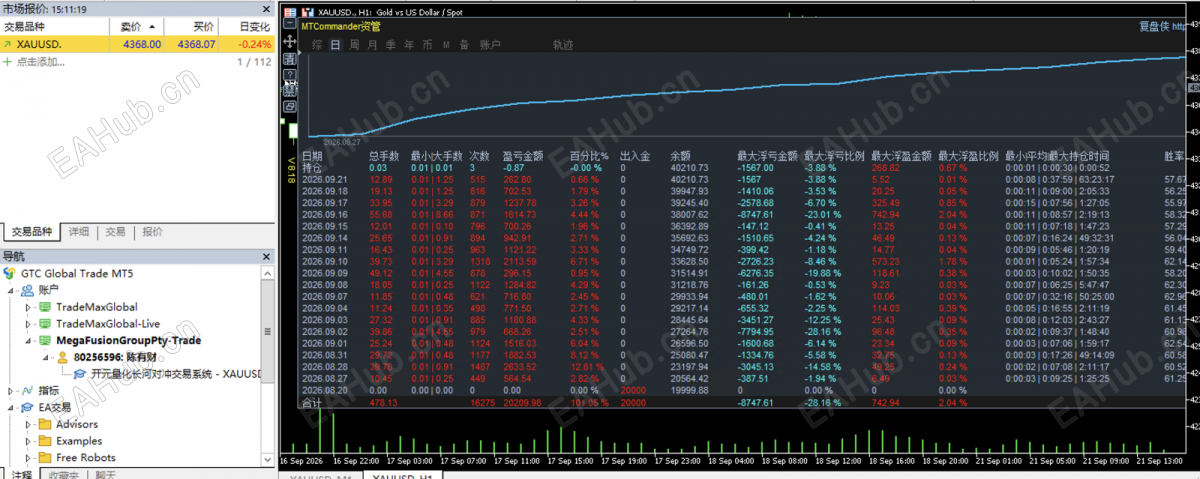The height and width of the screenshot is (479, 1200).
Task: Sort Market Watch by 买价 column header
Action: tap(191, 26)
